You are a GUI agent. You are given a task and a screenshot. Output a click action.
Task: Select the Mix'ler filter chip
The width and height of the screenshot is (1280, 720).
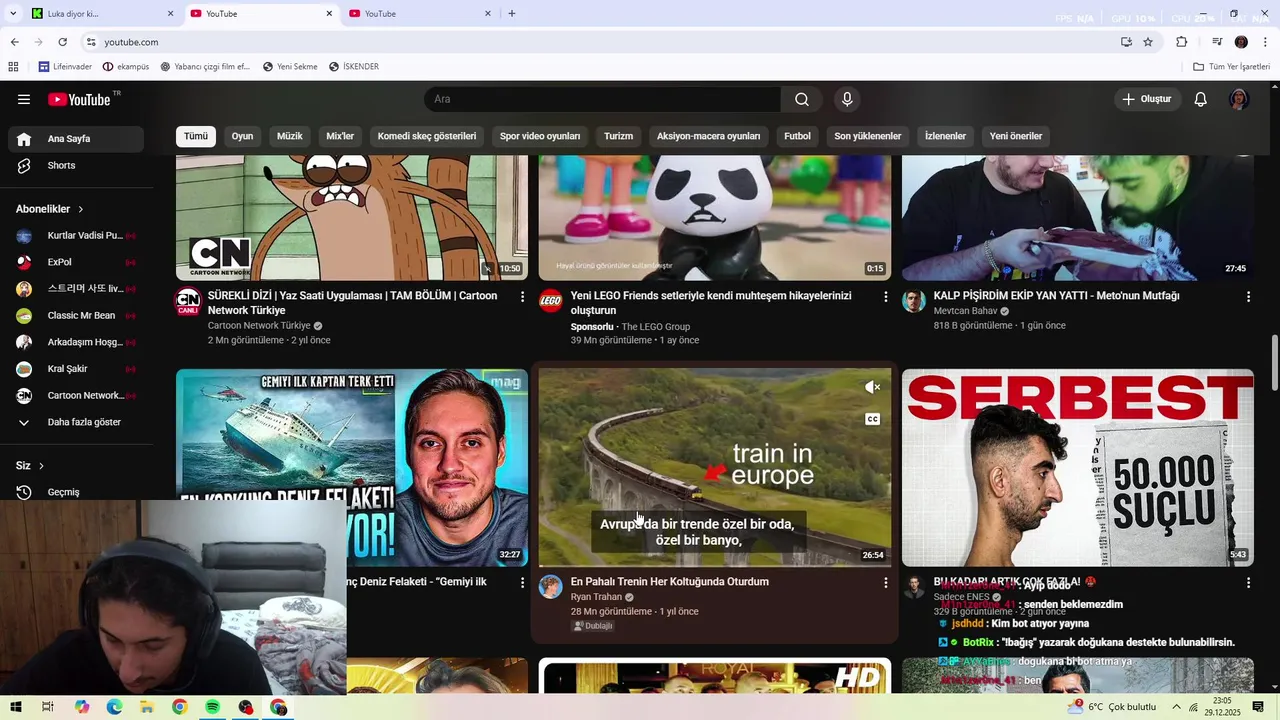pyautogui.click(x=340, y=136)
